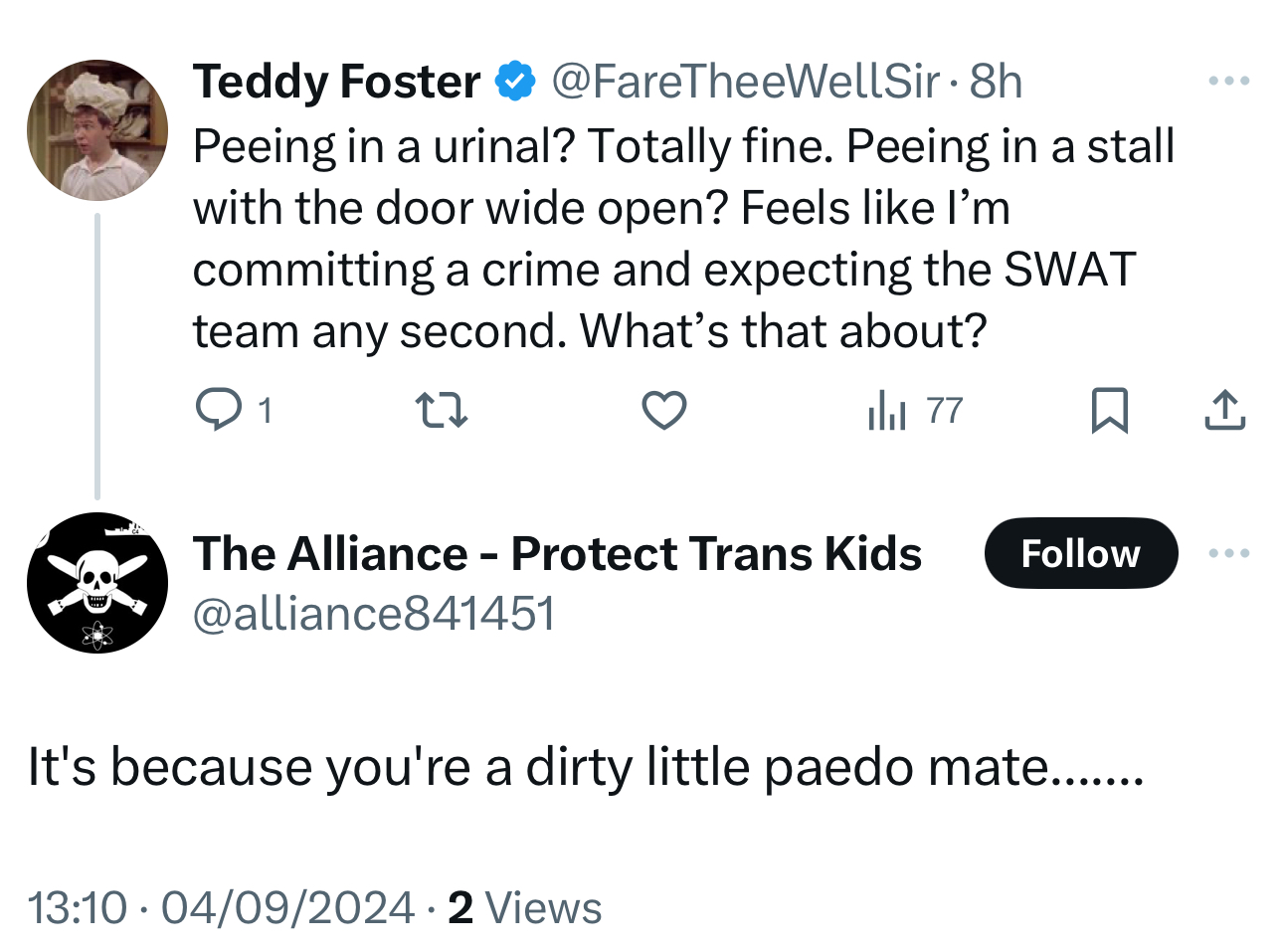Click the 13:10 · 04/09/2024 timestamp

click(x=221, y=907)
